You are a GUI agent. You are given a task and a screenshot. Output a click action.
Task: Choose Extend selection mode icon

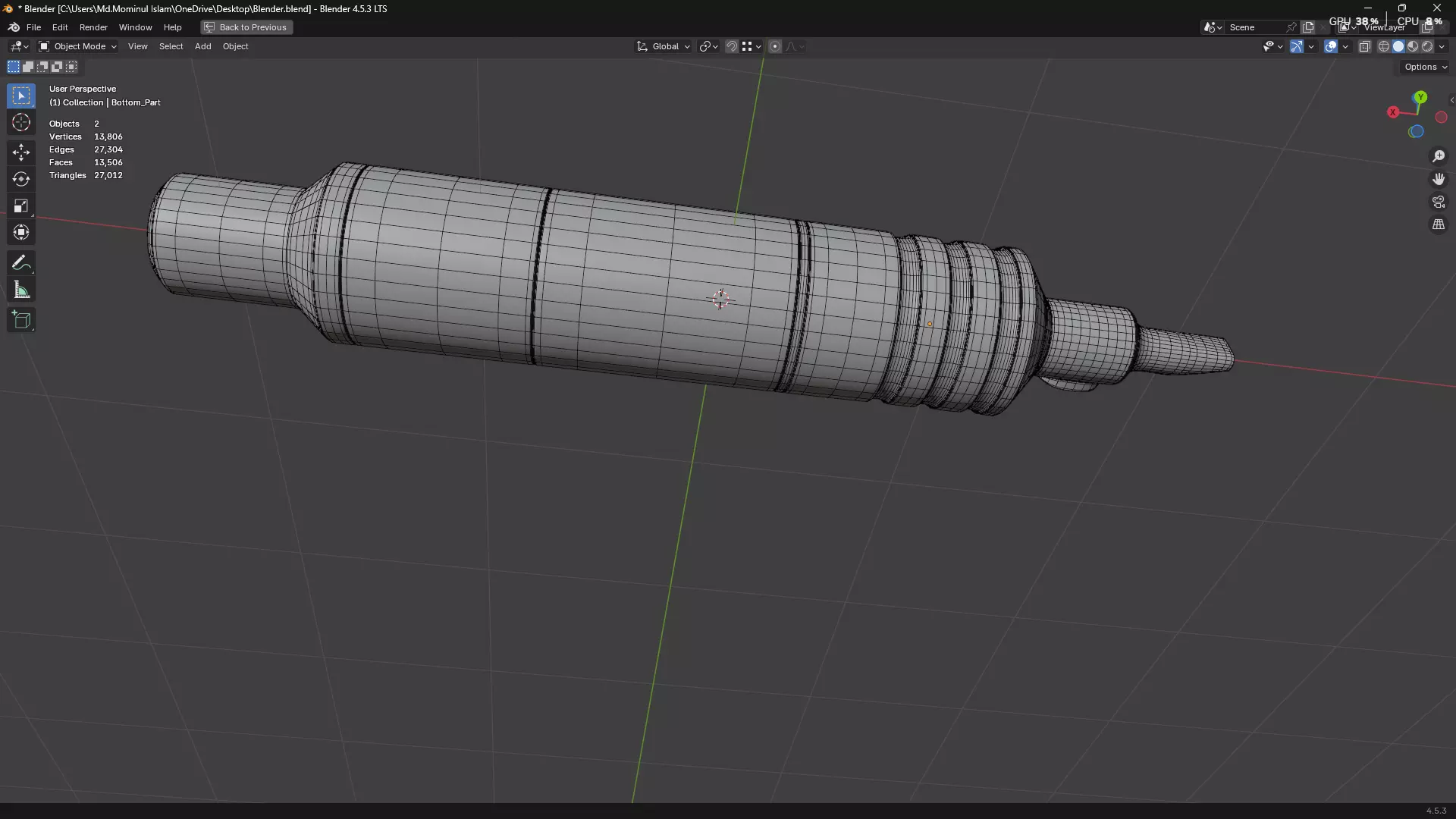coord(28,67)
